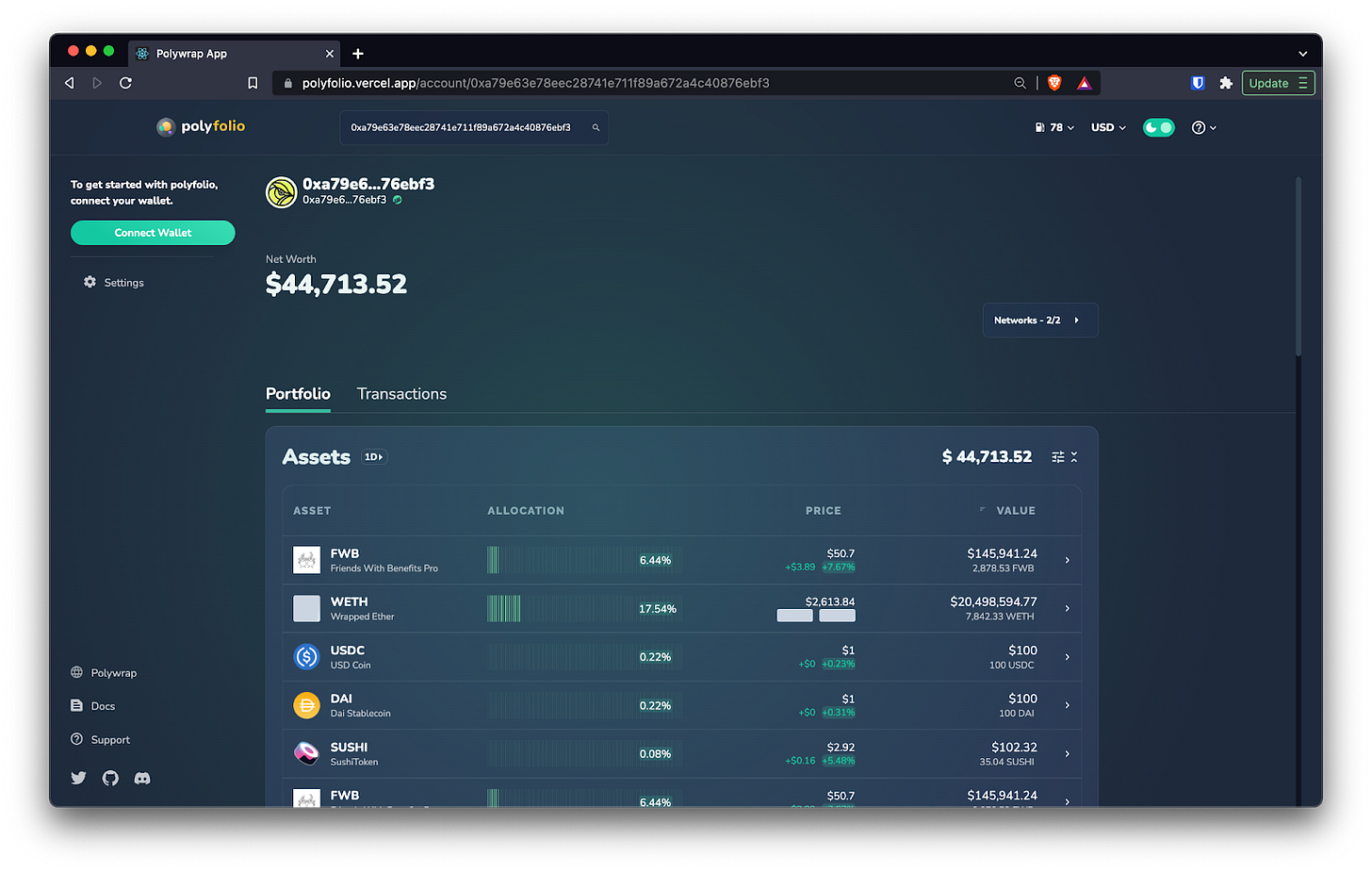Viewport: 1372px width, 872px height.
Task: Expand the USDC row arrow
Action: click(1068, 657)
